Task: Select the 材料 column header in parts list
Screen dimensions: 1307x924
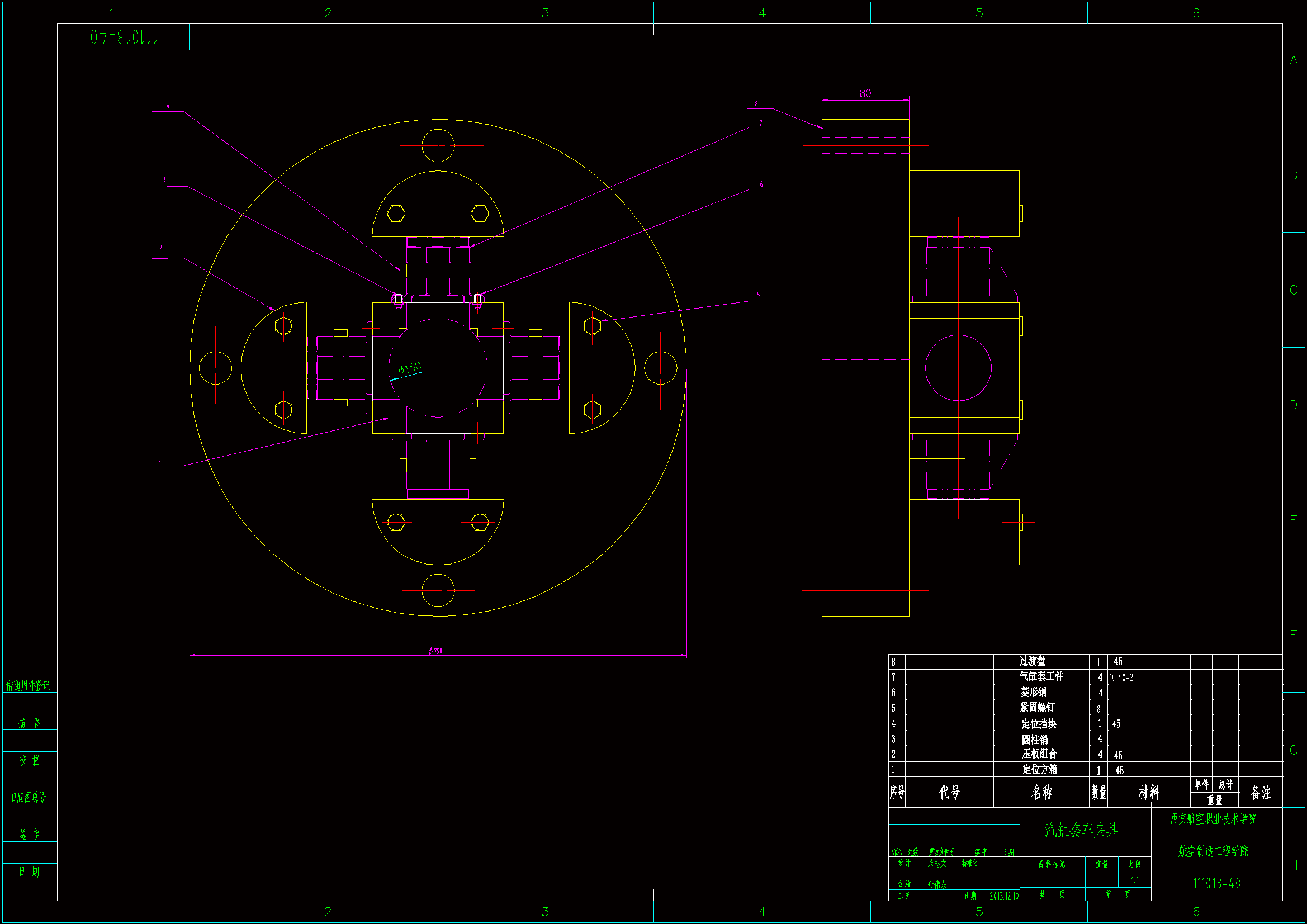Action: coord(1148,793)
